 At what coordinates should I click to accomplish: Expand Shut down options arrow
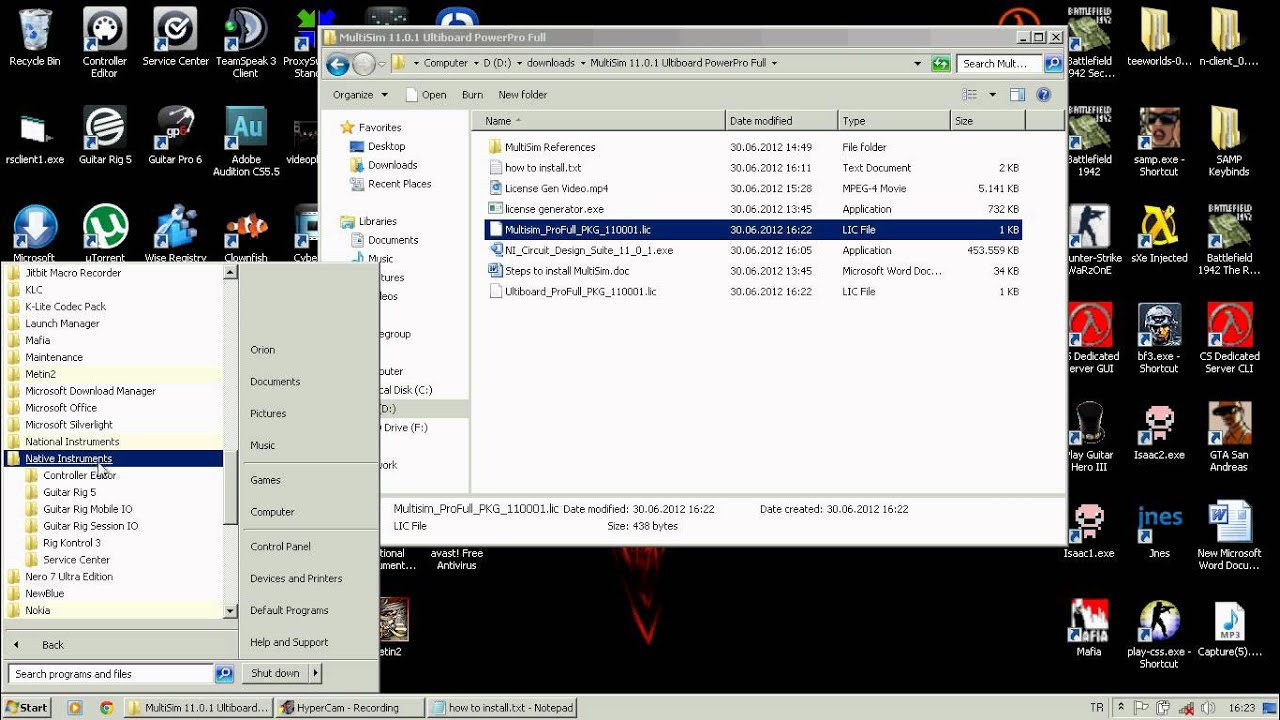315,673
